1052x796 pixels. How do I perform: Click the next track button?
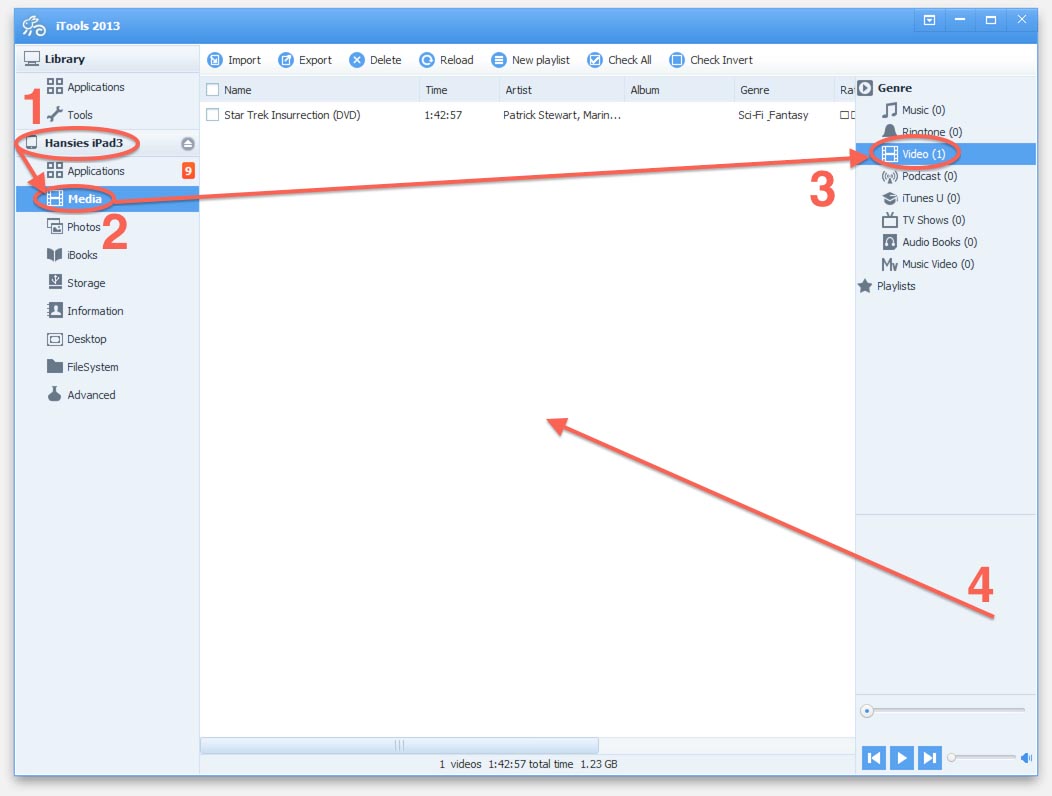tap(929, 758)
